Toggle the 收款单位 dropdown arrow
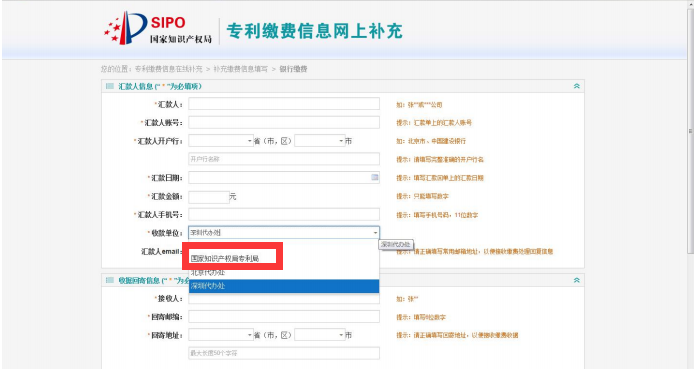The width and height of the screenshot is (694, 381). 375,232
